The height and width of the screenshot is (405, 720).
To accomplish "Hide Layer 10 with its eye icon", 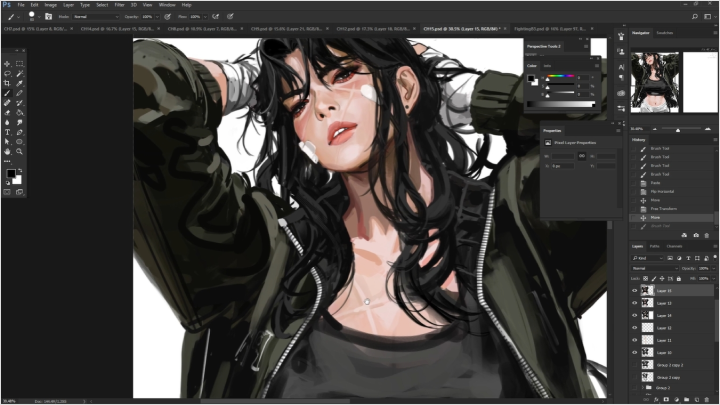I will point(635,353).
